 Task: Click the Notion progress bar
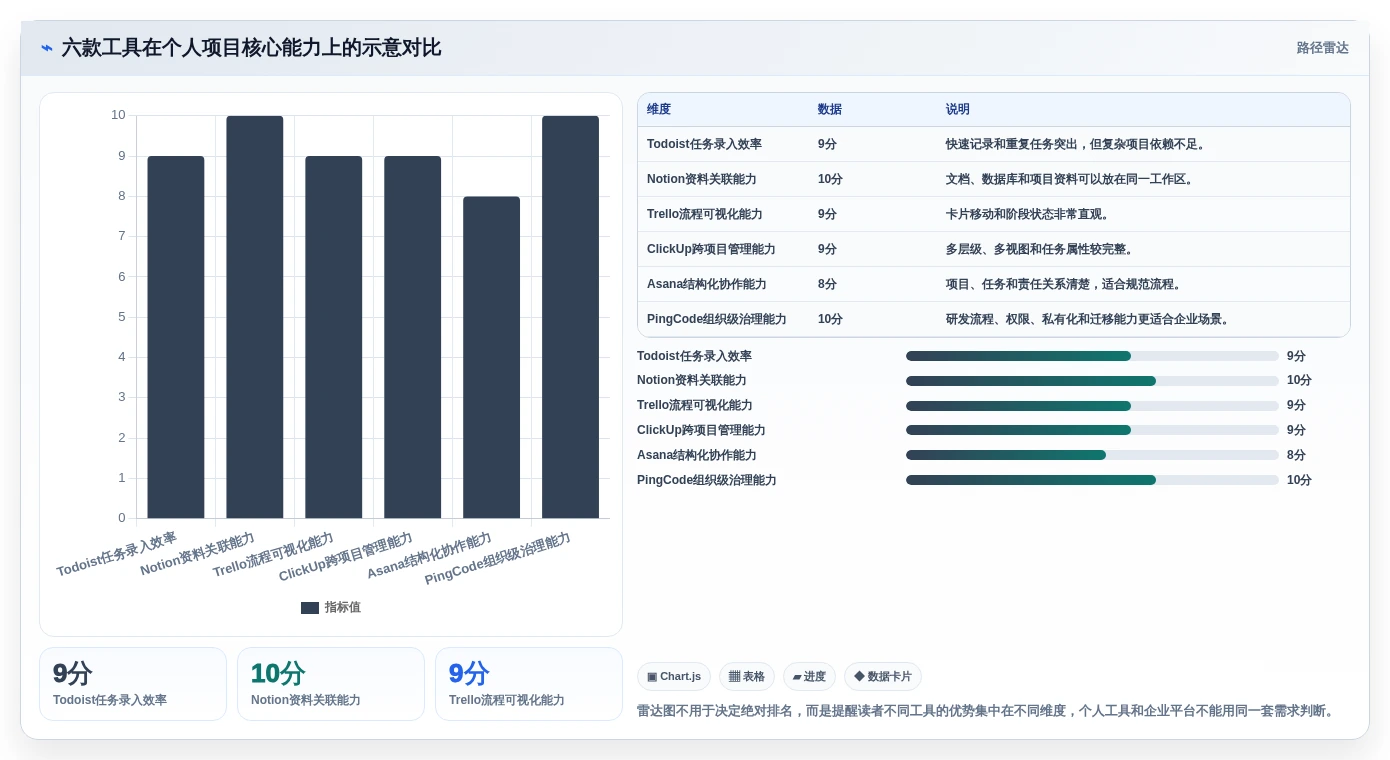click(x=1092, y=381)
